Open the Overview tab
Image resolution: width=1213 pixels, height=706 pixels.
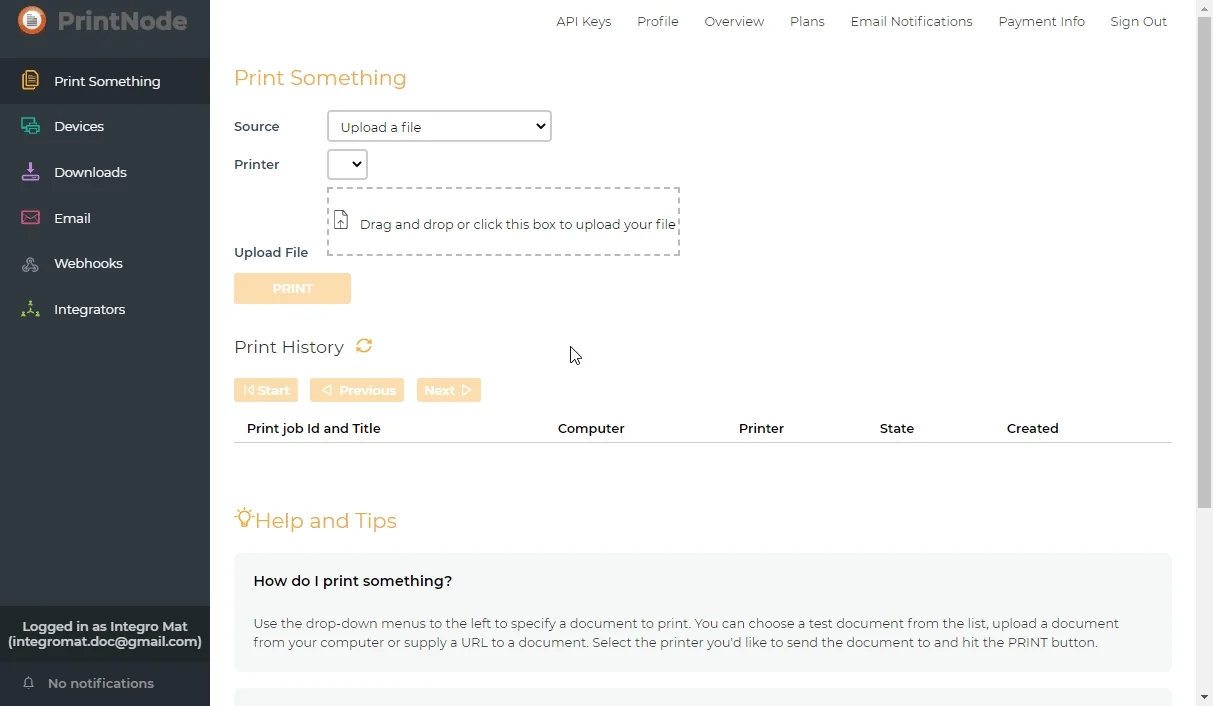734,21
